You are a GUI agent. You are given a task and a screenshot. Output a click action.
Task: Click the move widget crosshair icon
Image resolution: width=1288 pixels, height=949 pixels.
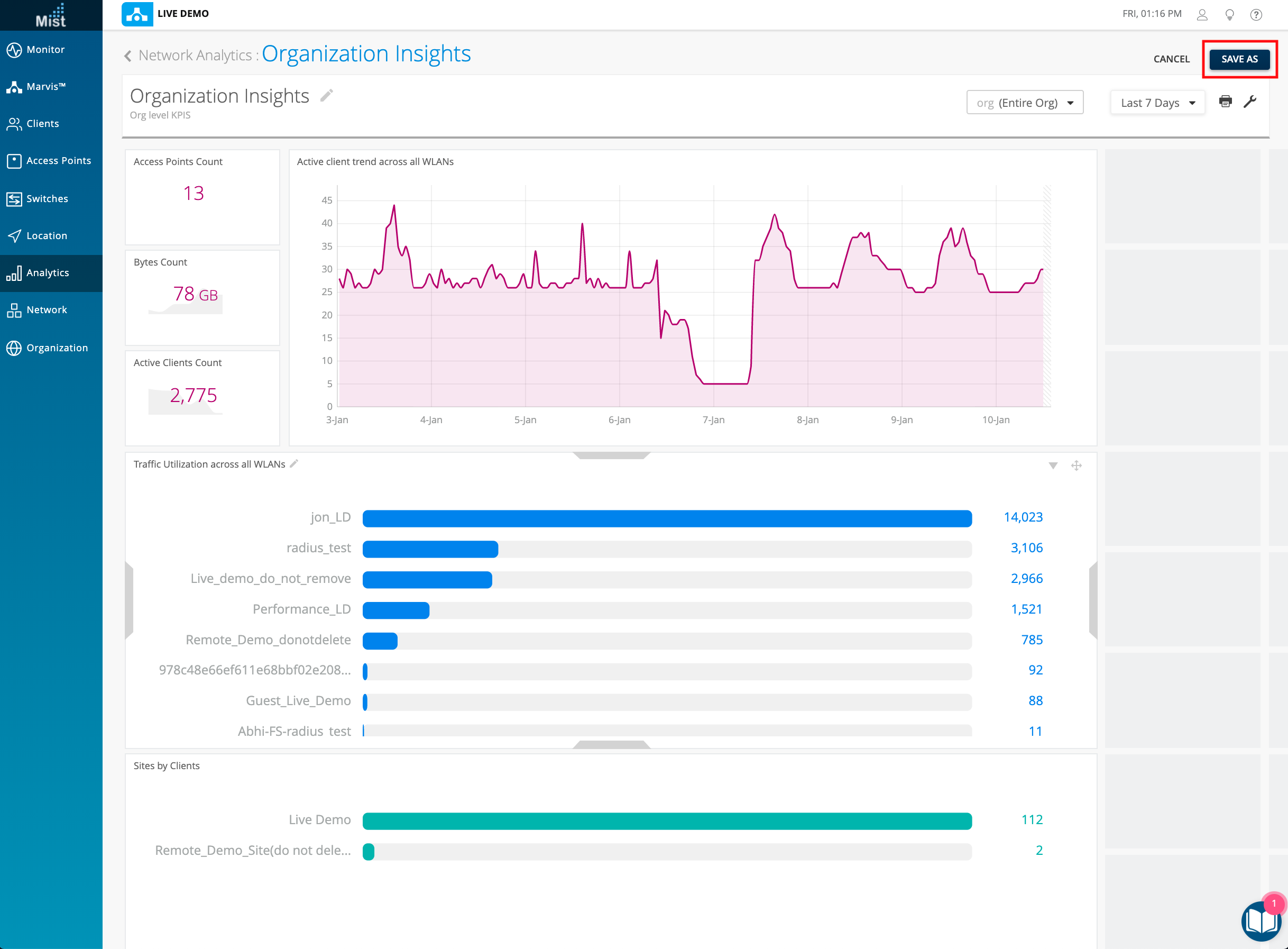click(x=1076, y=466)
